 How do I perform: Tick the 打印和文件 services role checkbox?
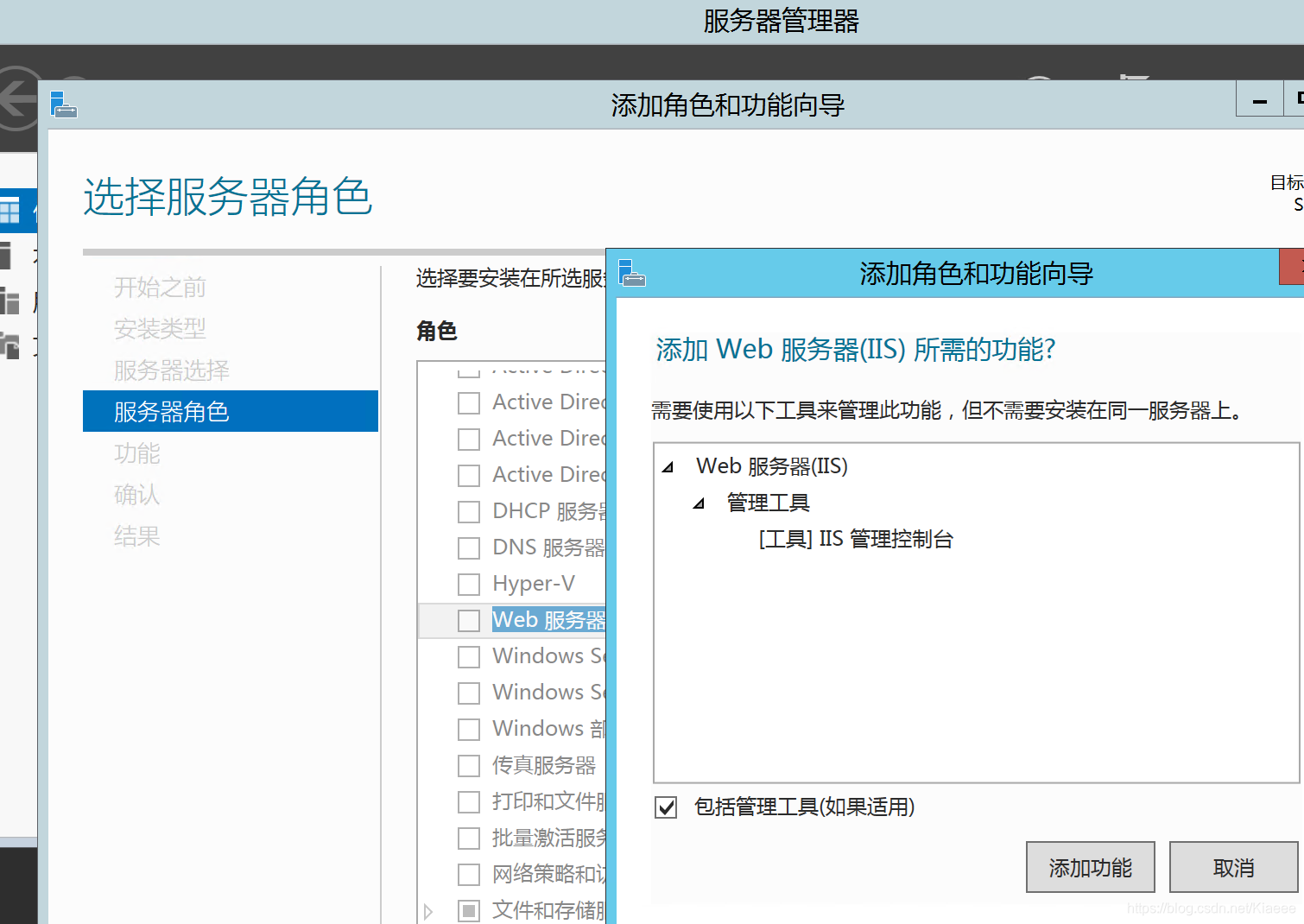pyautogui.click(x=469, y=802)
